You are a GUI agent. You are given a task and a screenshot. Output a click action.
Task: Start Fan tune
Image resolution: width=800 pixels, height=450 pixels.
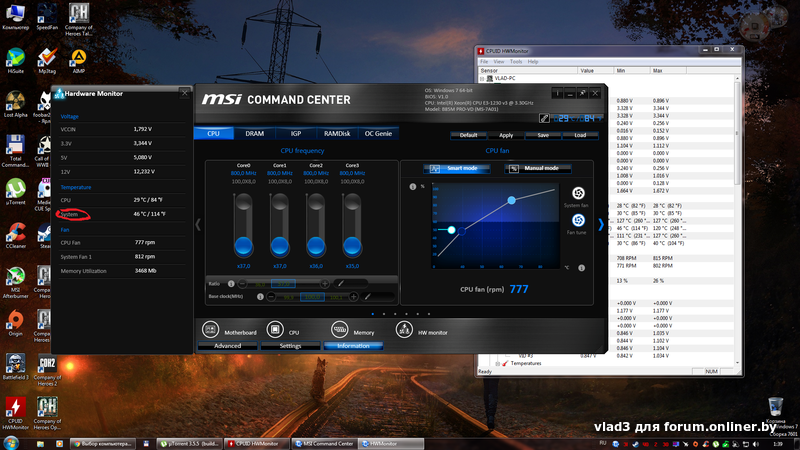(x=578, y=220)
